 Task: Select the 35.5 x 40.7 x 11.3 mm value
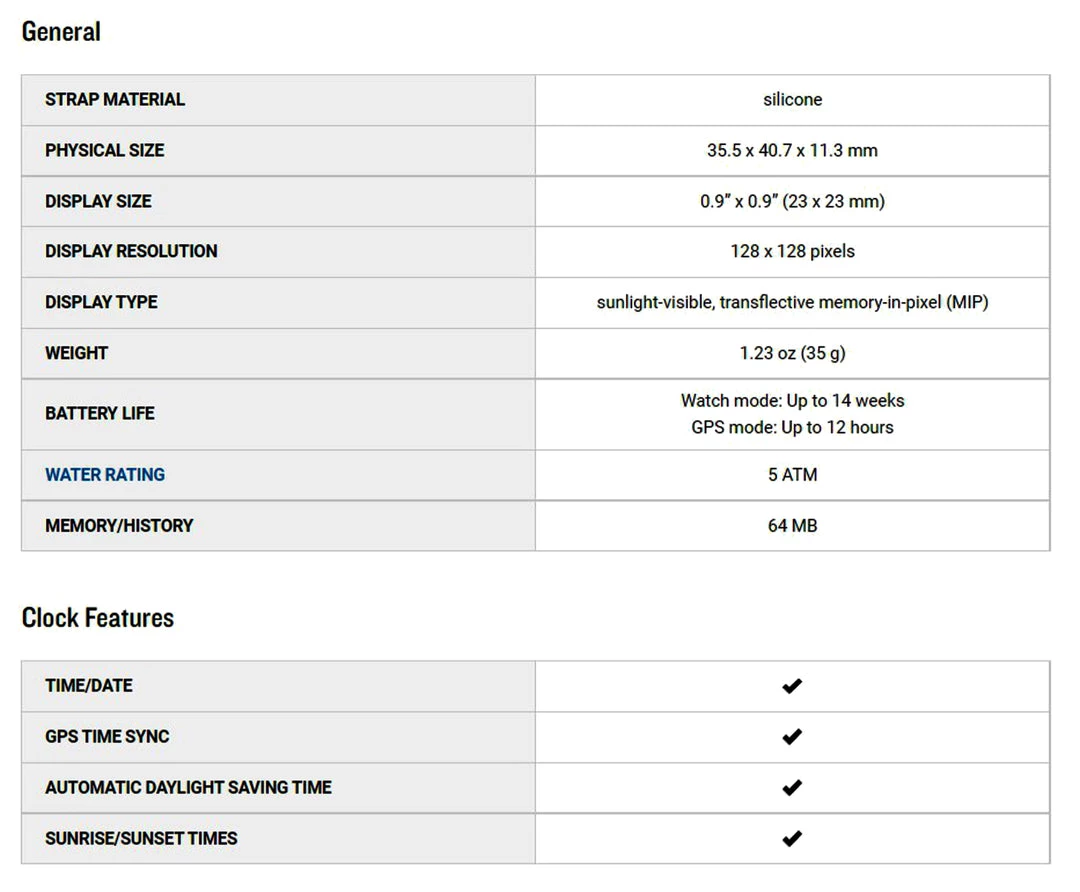(x=792, y=151)
